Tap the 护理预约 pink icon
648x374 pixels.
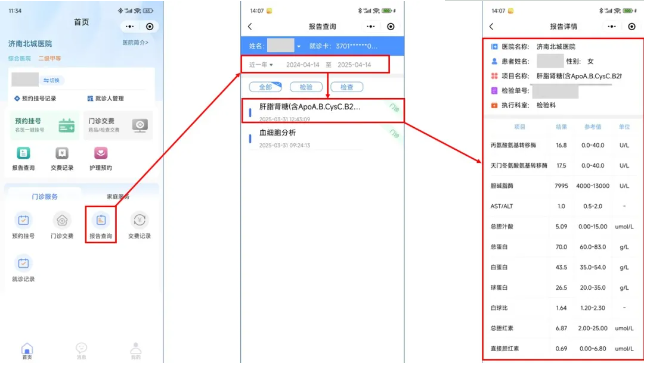pos(100,159)
